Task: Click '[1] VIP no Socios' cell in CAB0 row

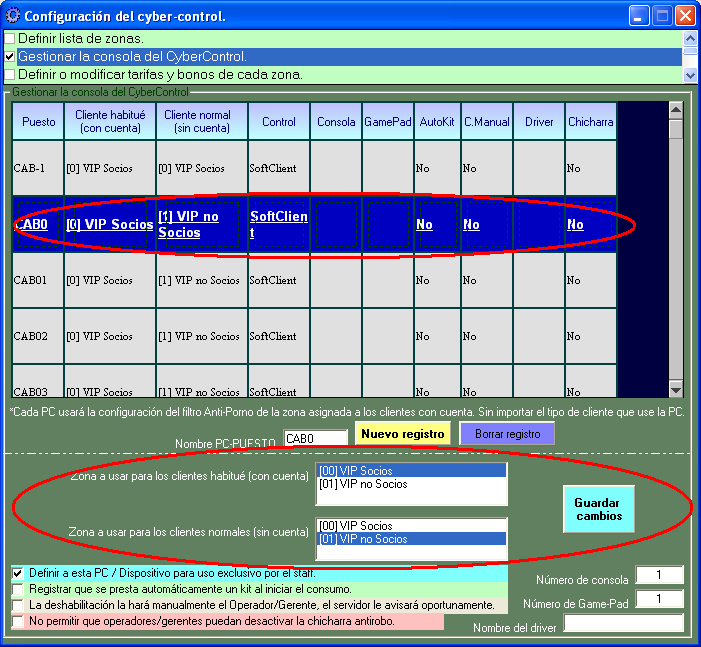Action: [202, 224]
